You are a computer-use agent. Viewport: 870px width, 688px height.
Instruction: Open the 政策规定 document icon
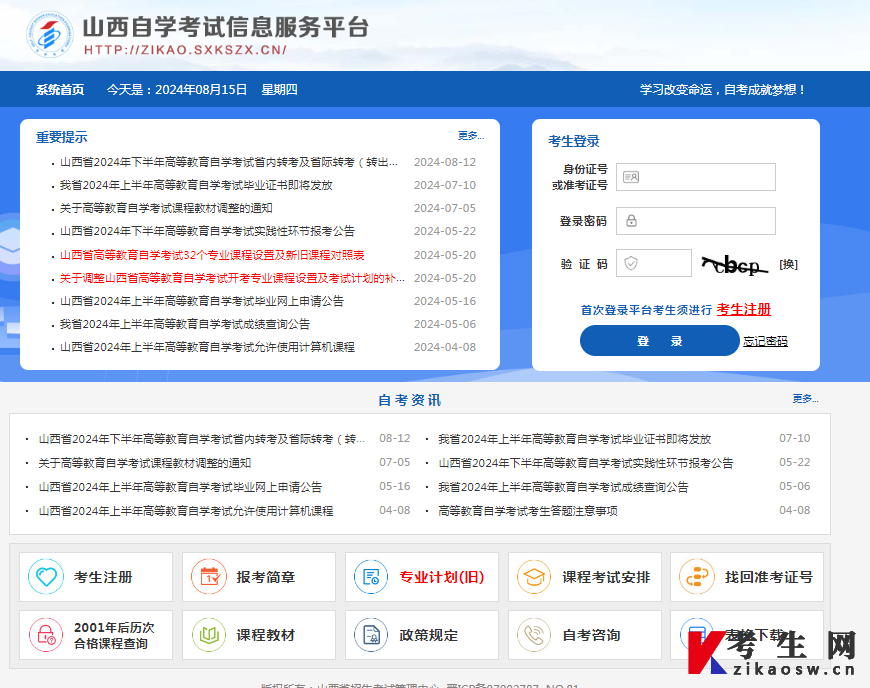pyautogui.click(x=371, y=635)
